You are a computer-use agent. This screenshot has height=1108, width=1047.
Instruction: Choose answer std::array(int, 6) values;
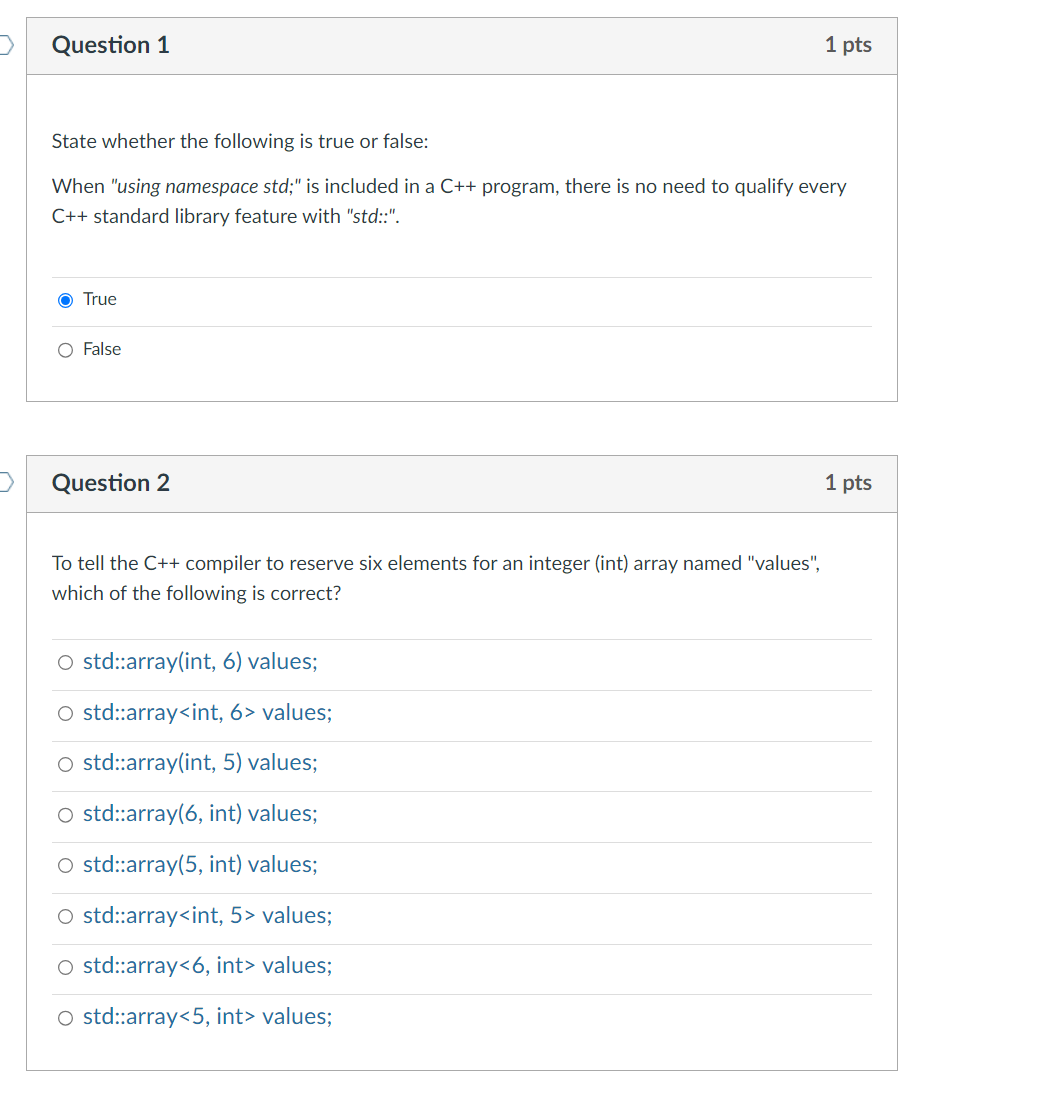tap(65, 661)
